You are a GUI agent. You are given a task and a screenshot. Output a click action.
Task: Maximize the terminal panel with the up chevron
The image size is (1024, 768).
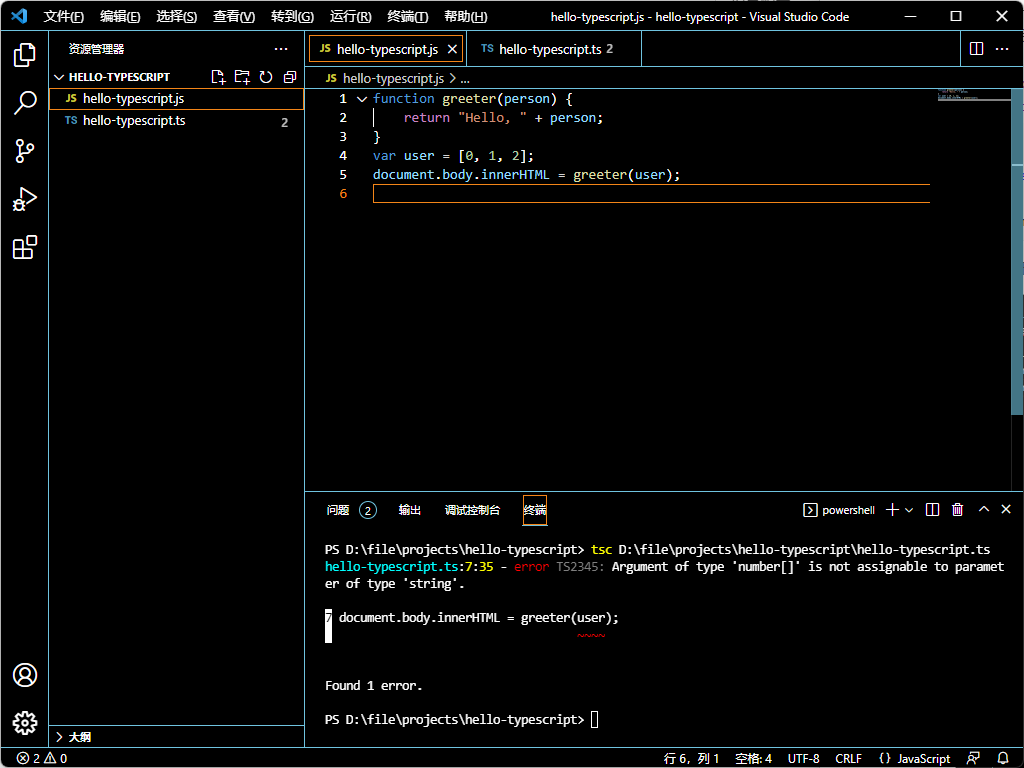point(983,510)
